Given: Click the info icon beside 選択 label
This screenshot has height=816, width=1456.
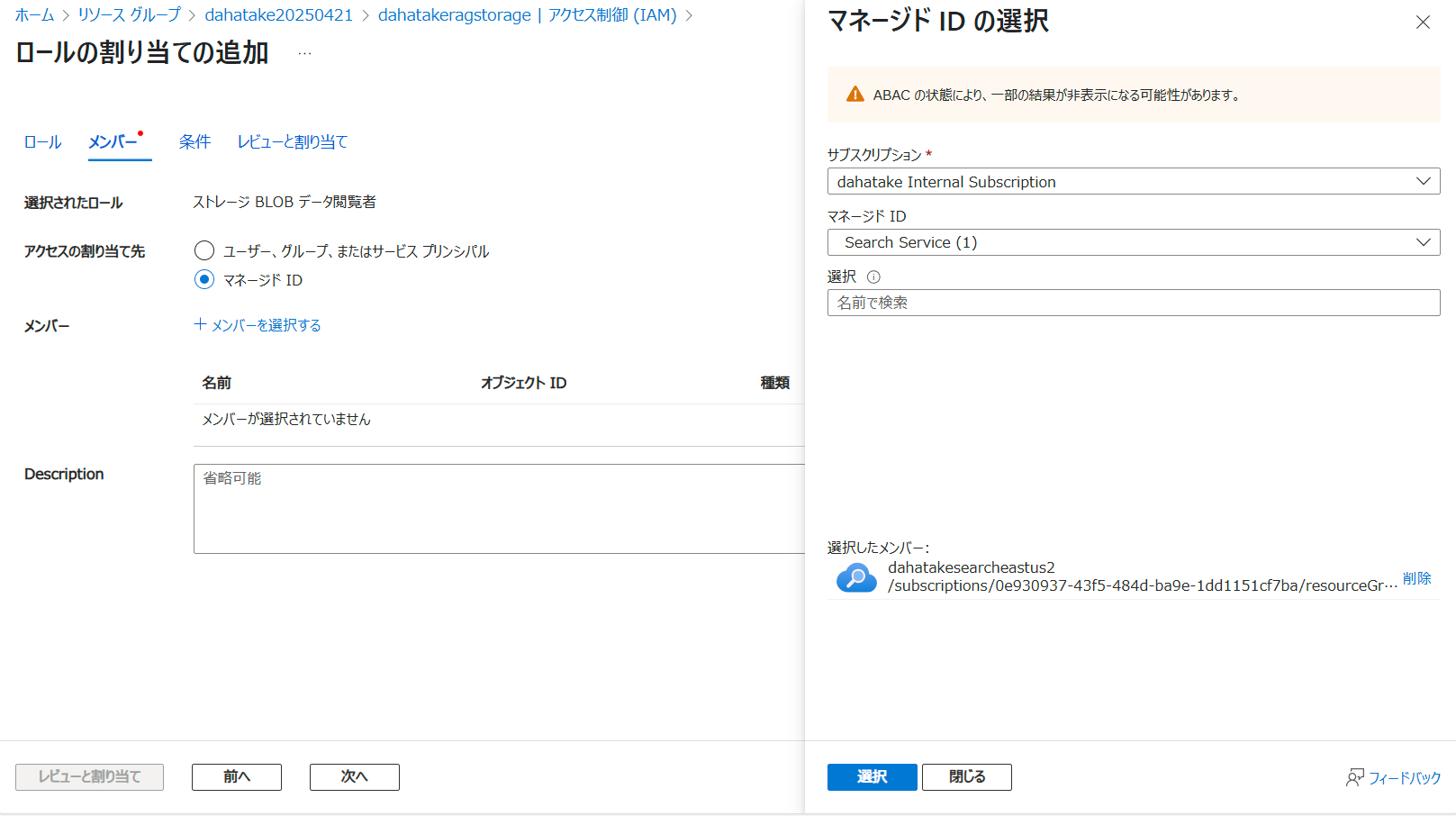Looking at the screenshot, I should [x=873, y=277].
